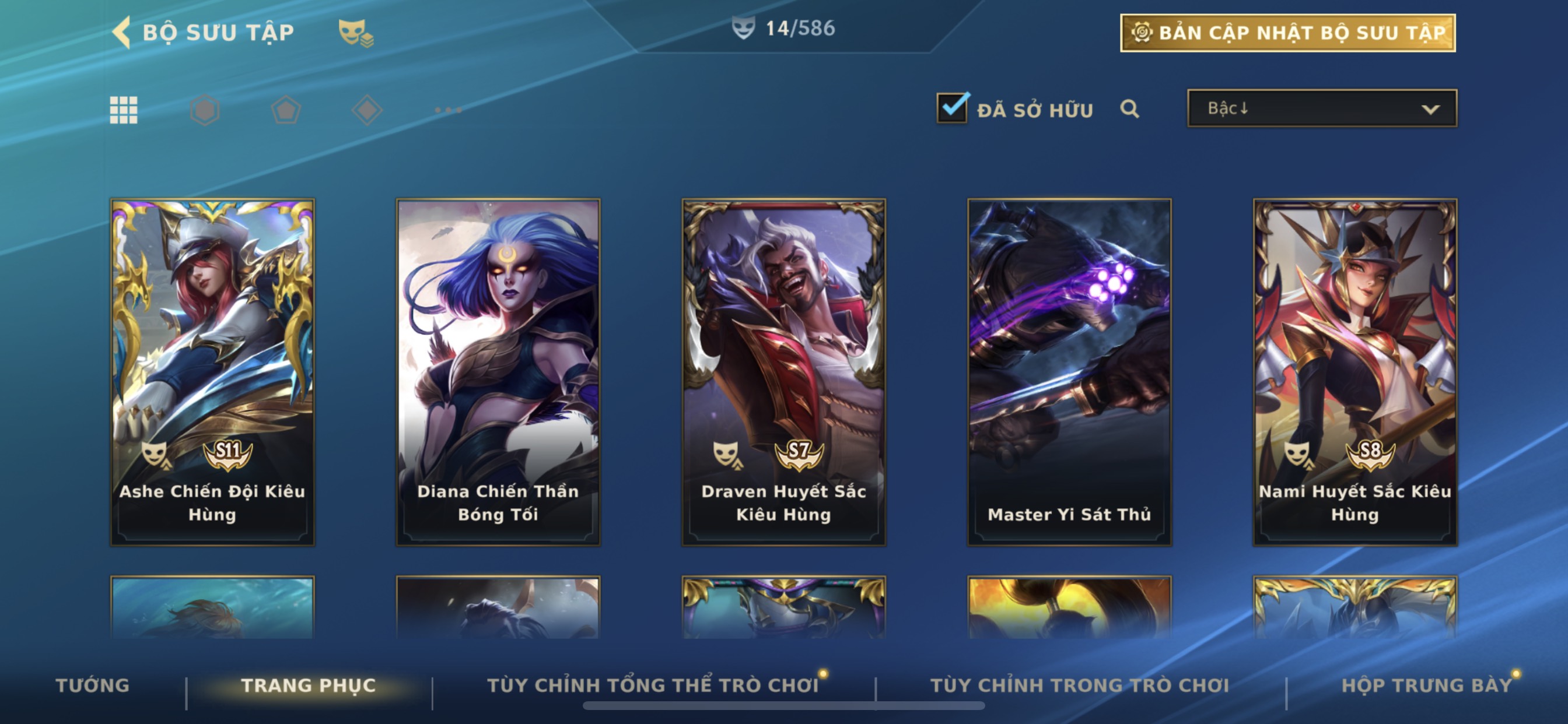Select the pentagon rarity filter icon
This screenshot has height=724, width=1568.
pos(286,110)
